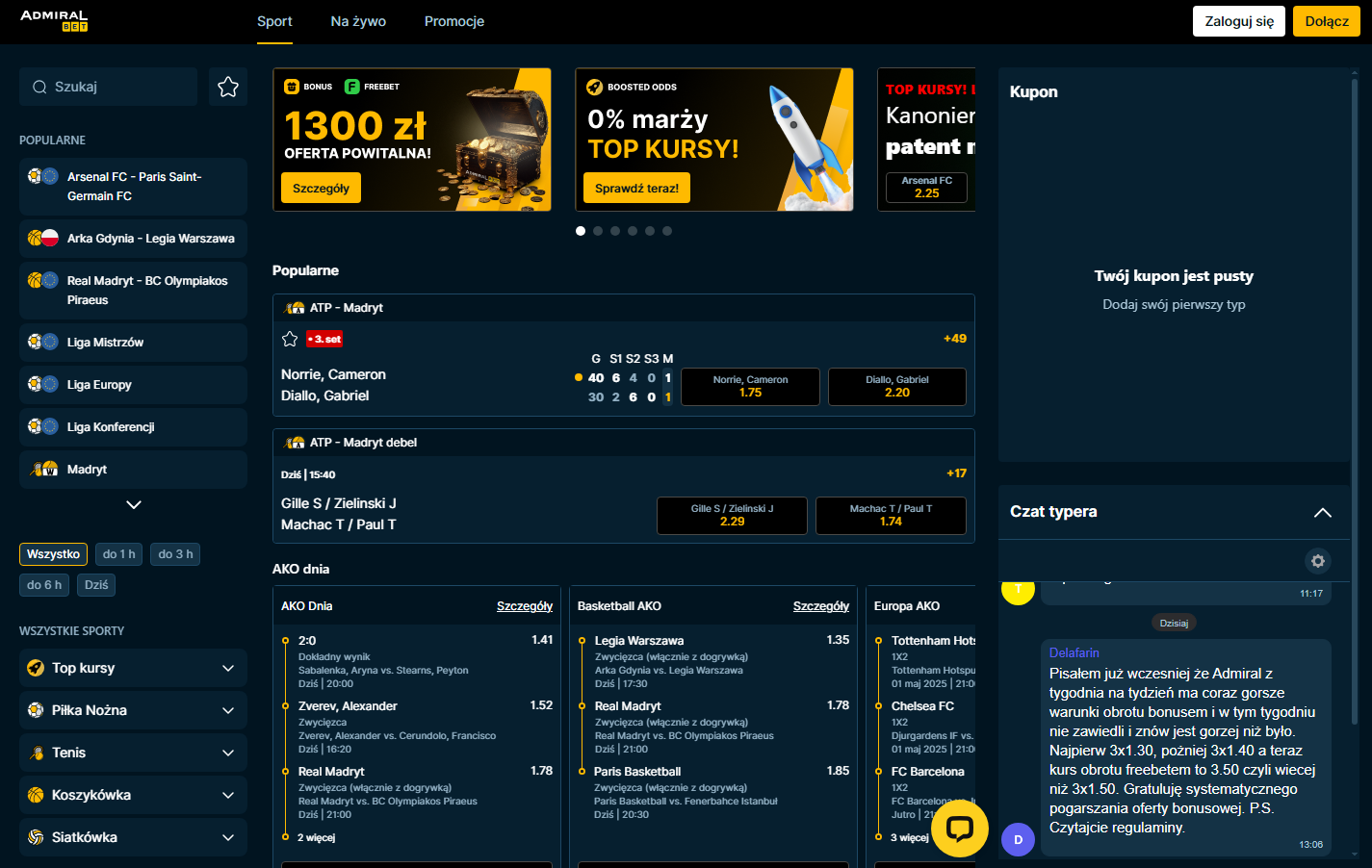The image size is (1372, 868).
Task: Bet on Diallo, Gabriel at 2.20
Action: point(896,387)
